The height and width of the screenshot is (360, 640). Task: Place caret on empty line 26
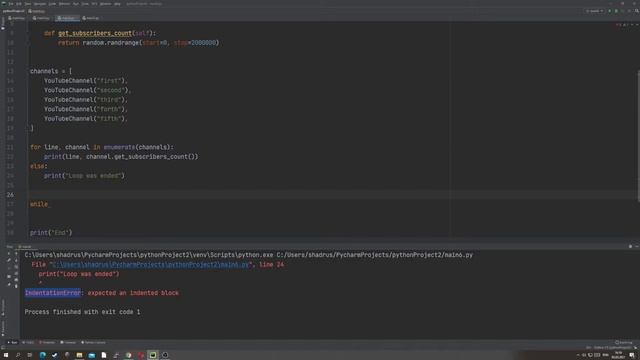333,195
